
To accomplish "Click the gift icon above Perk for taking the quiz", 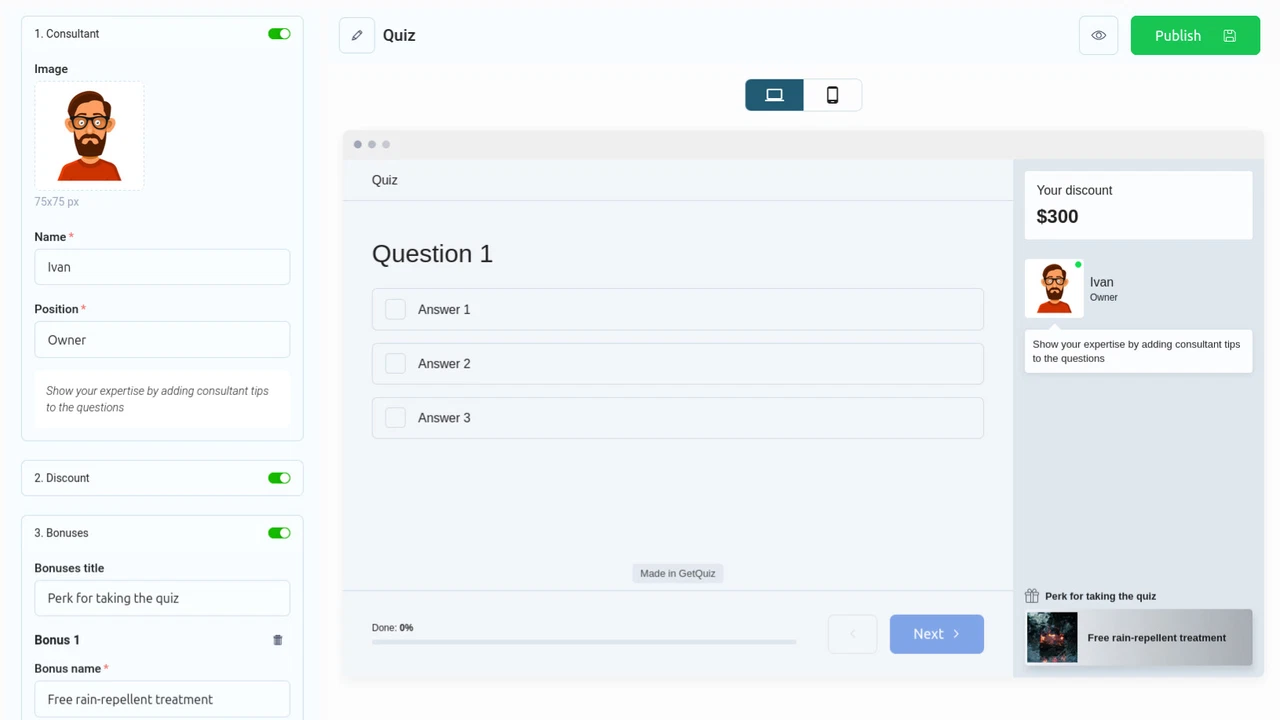I will click(x=1031, y=595).
